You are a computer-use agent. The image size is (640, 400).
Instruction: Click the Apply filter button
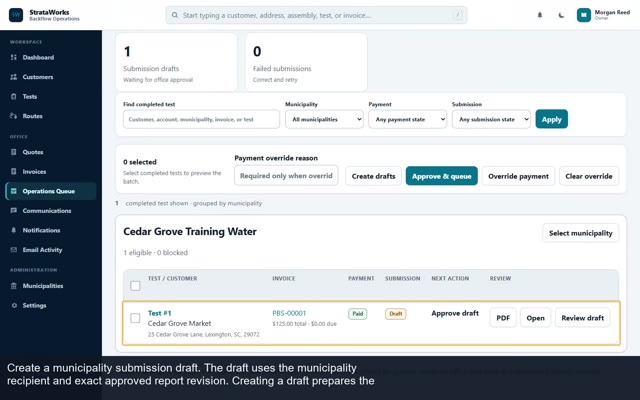(551, 119)
